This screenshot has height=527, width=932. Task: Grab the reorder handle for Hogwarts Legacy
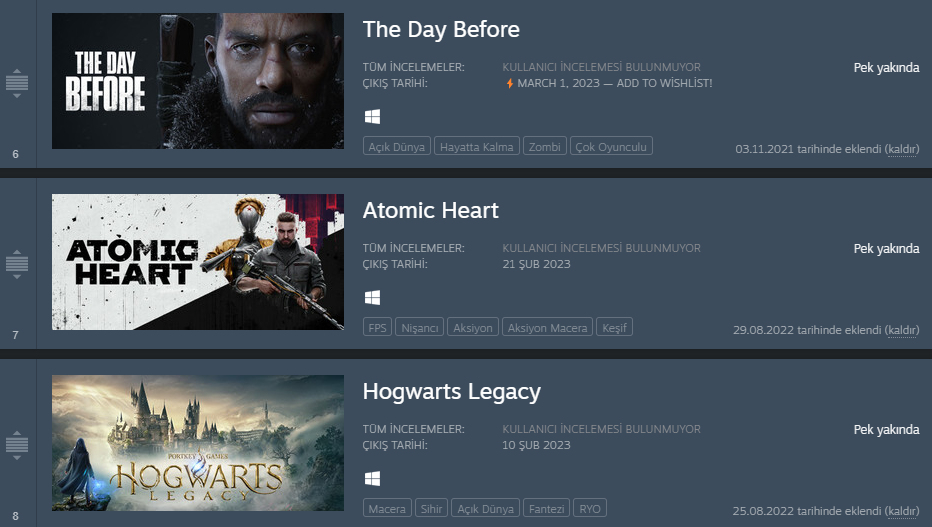point(17,445)
